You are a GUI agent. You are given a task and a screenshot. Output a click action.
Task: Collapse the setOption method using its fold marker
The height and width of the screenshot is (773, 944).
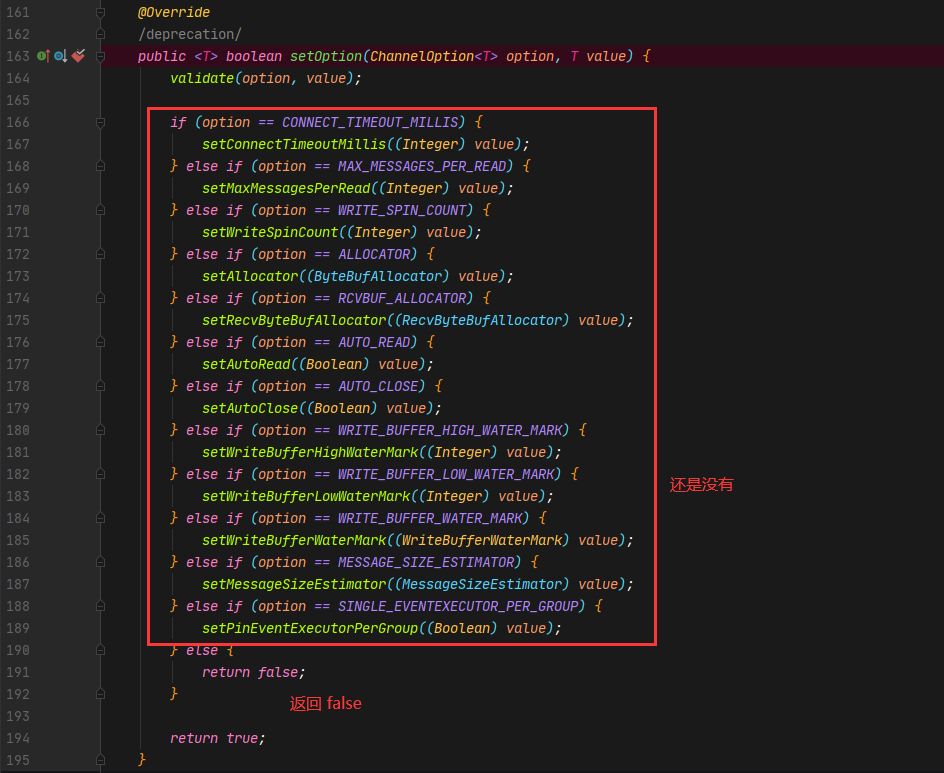(99, 56)
